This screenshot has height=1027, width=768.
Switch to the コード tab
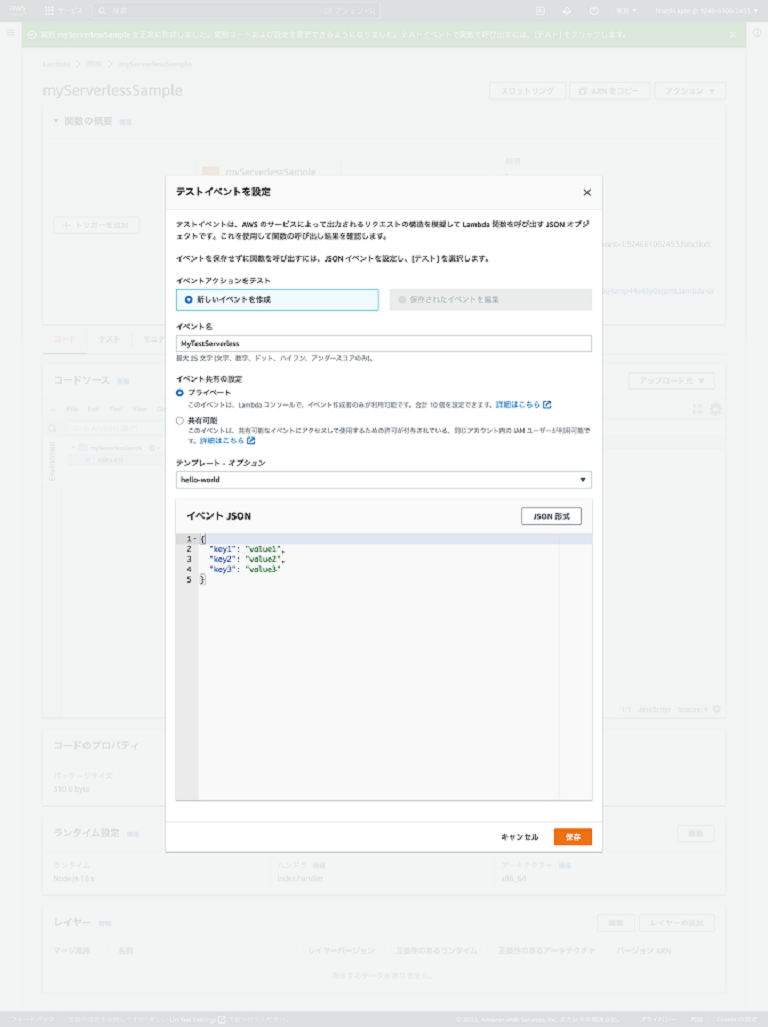[65, 339]
